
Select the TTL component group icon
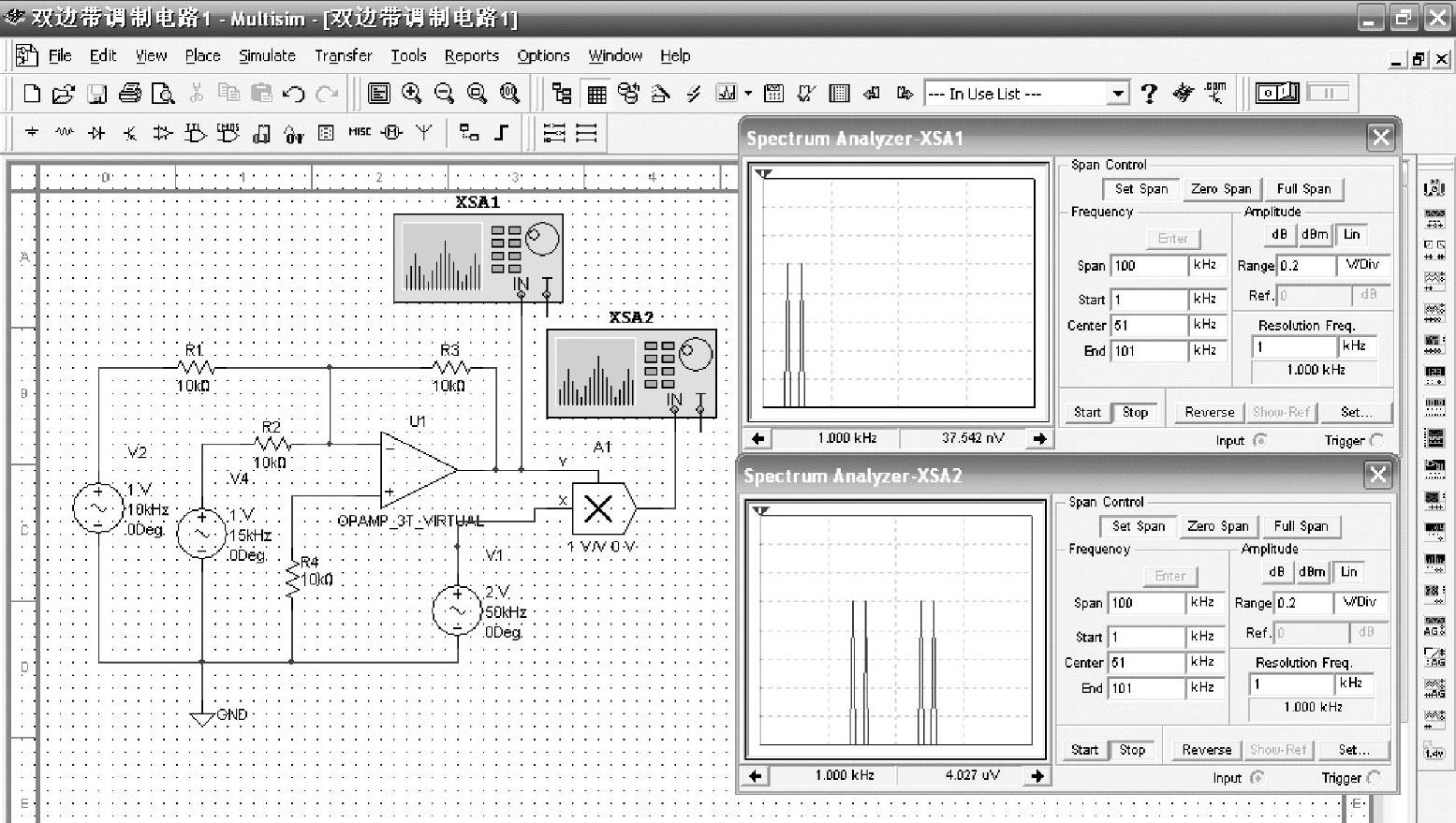[x=195, y=133]
